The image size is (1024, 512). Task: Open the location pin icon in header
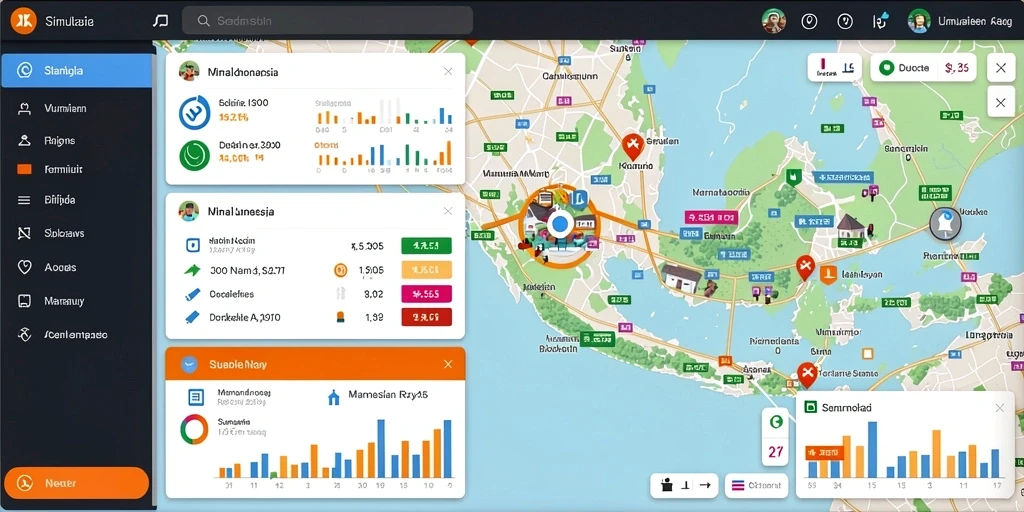(x=809, y=22)
